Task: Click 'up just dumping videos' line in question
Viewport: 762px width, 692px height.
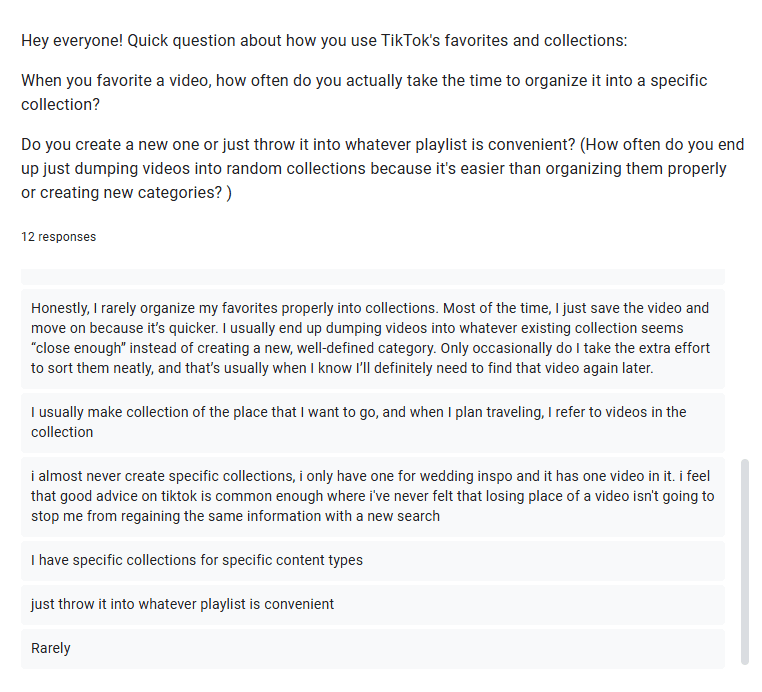Action: pyautogui.click(x=373, y=169)
